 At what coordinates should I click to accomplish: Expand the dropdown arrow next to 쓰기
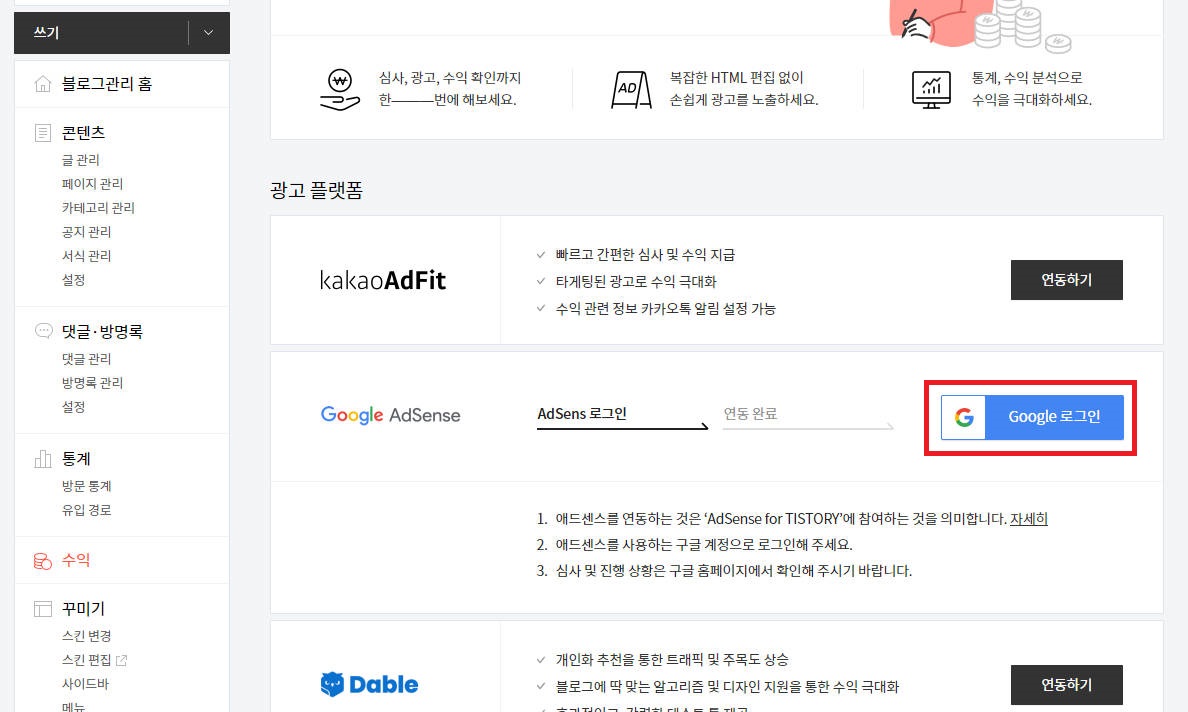(209, 33)
